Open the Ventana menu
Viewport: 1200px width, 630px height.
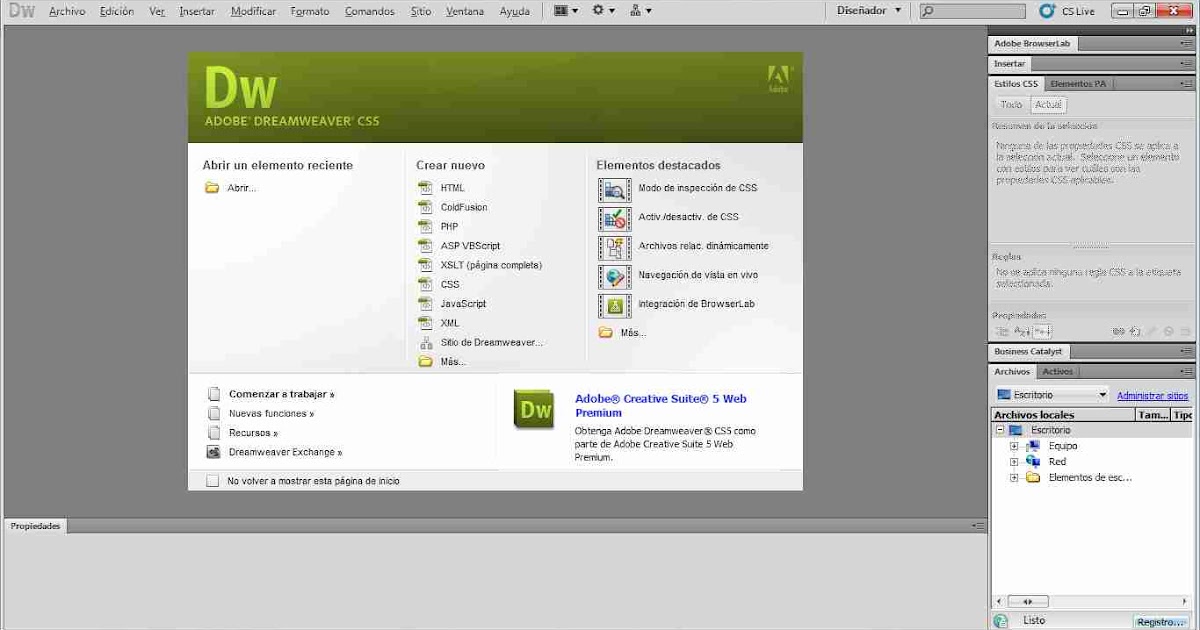465,11
